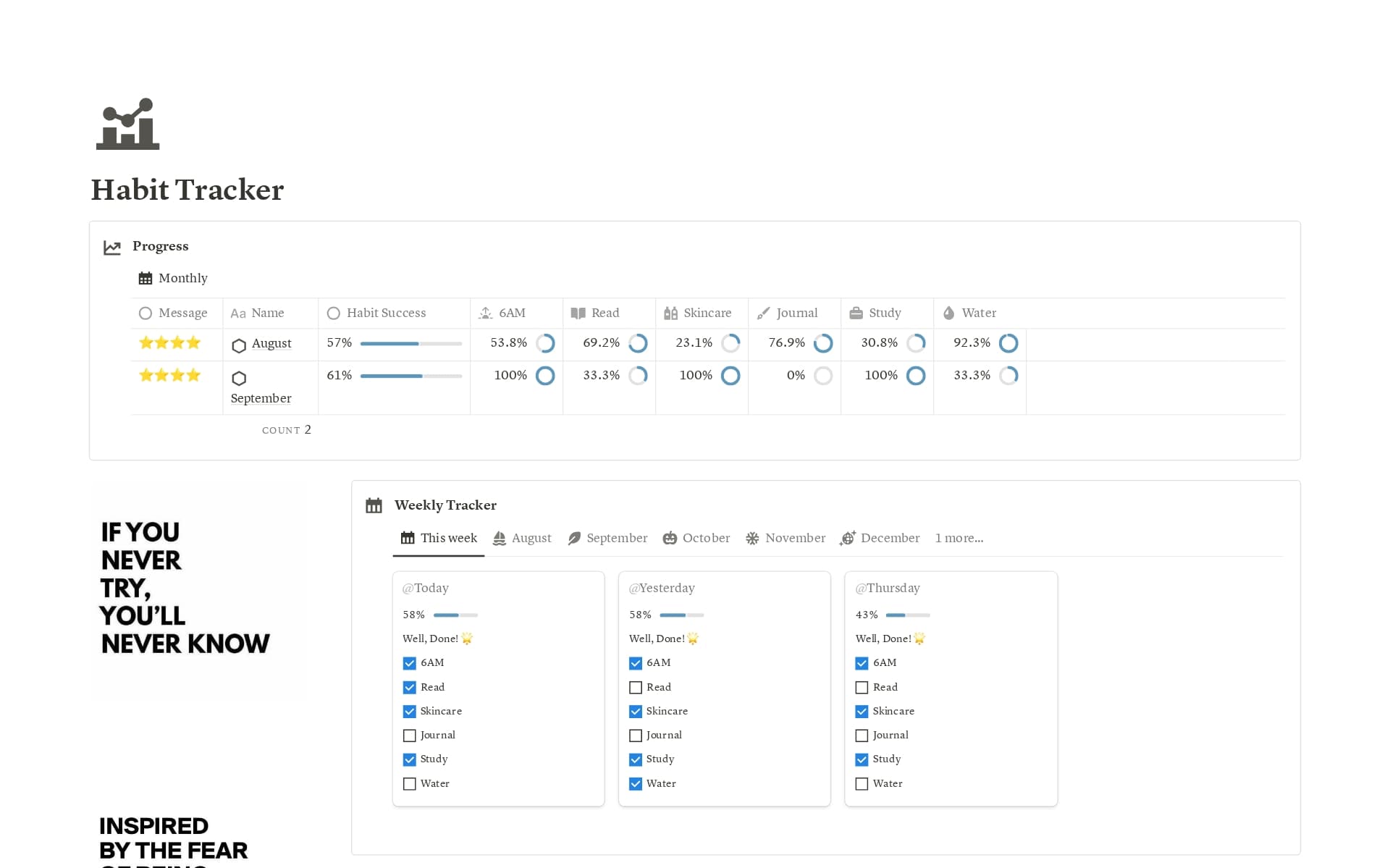Image resolution: width=1390 pixels, height=868 pixels.
Task: Open the September page link
Action: (x=261, y=398)
